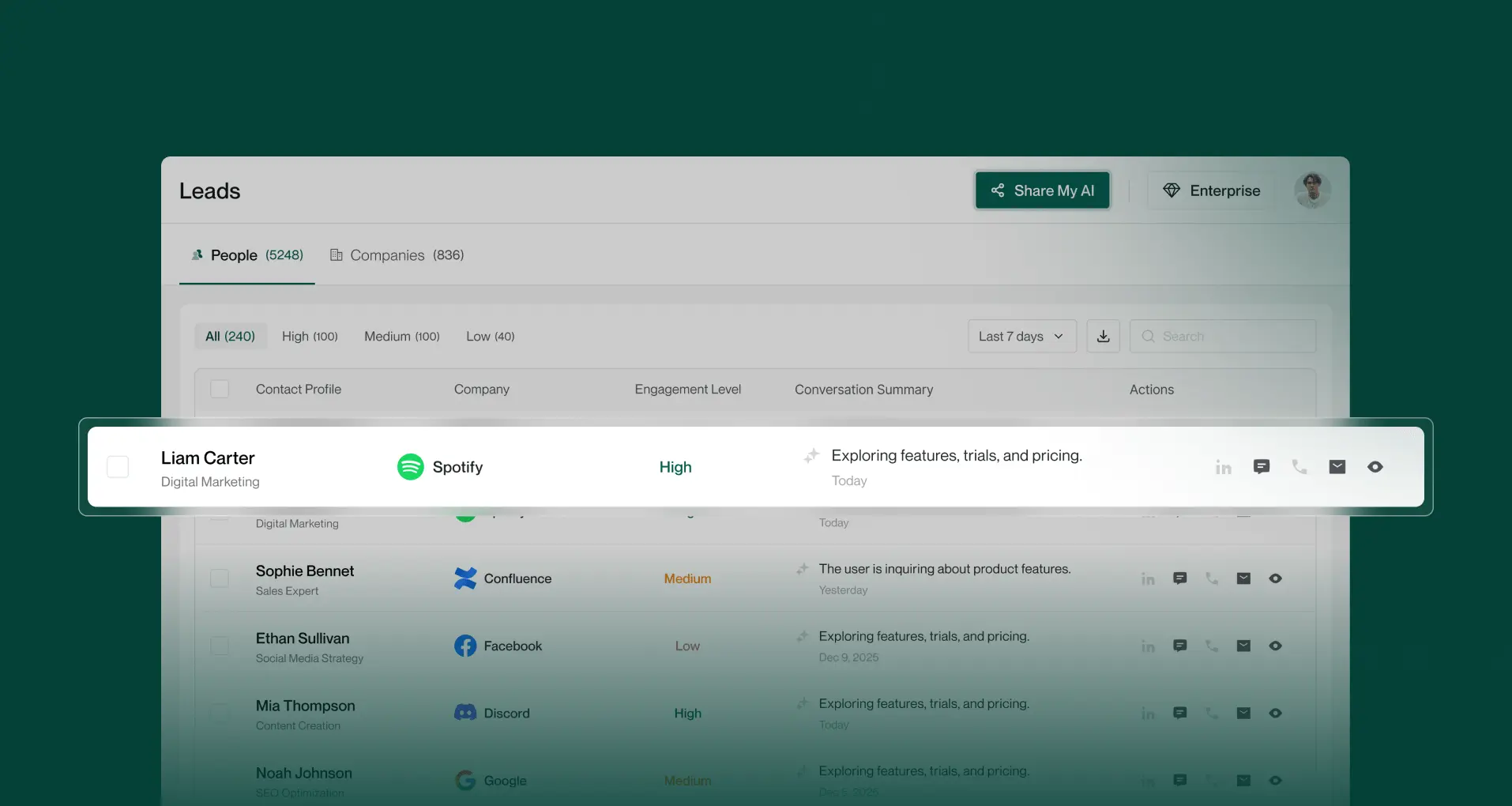Image resolution: width=1512 pixels, height=806 pixels.
Task: View Noah Johnson's details with eye icon
Action: (1274, 780)
